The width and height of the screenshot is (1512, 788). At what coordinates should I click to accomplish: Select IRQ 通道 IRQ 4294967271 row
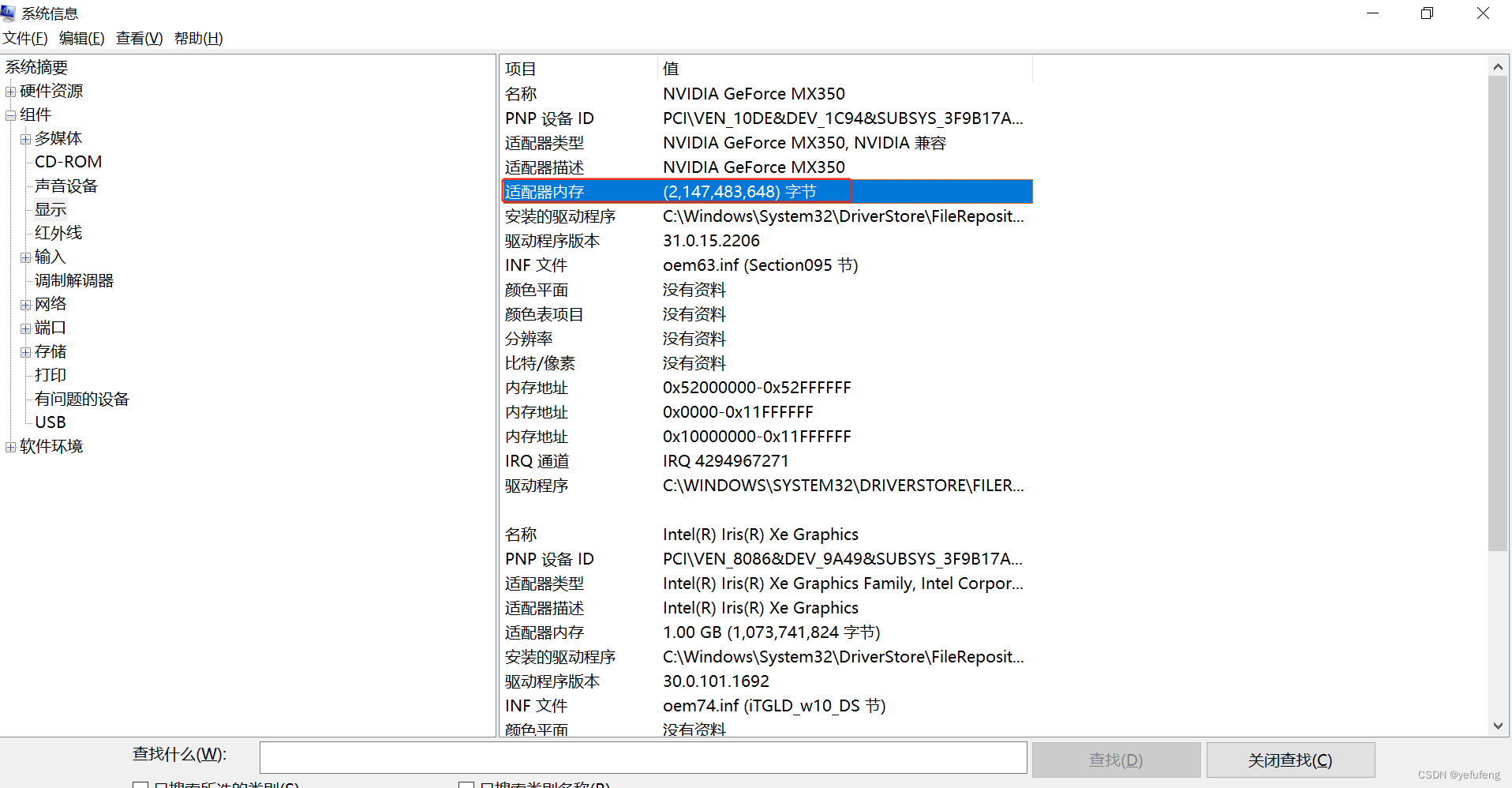pyautogui.click(x=767, y=461)
